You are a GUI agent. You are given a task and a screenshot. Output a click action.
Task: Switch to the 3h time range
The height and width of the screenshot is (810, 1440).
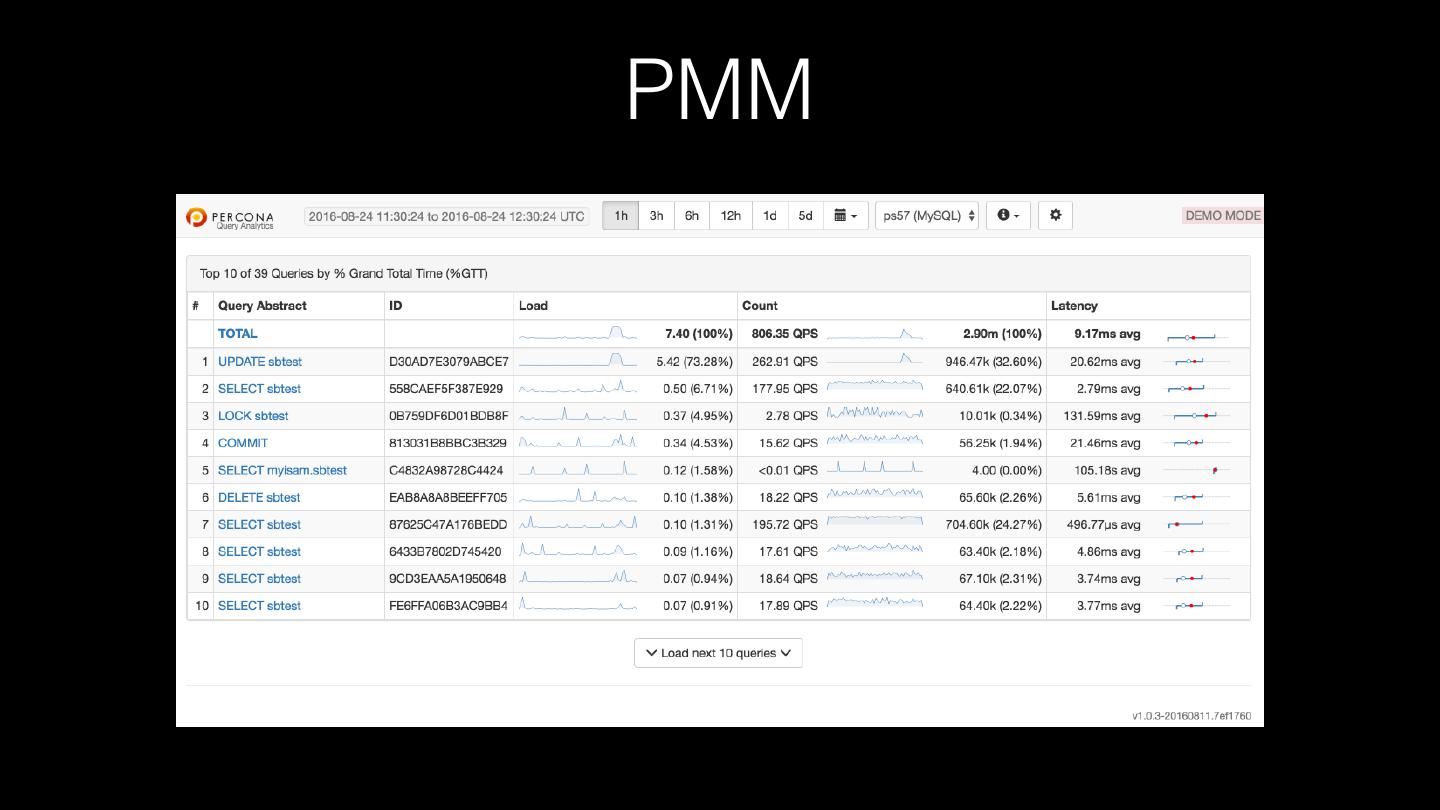point(656,215)
